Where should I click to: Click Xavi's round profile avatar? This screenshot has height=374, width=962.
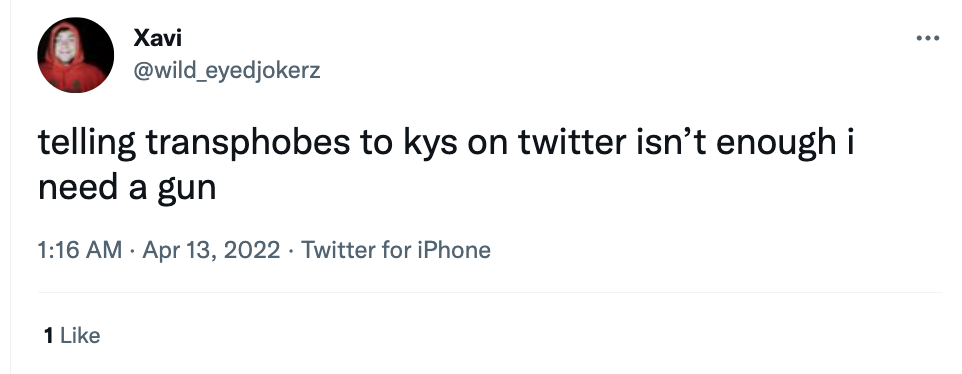75,55
